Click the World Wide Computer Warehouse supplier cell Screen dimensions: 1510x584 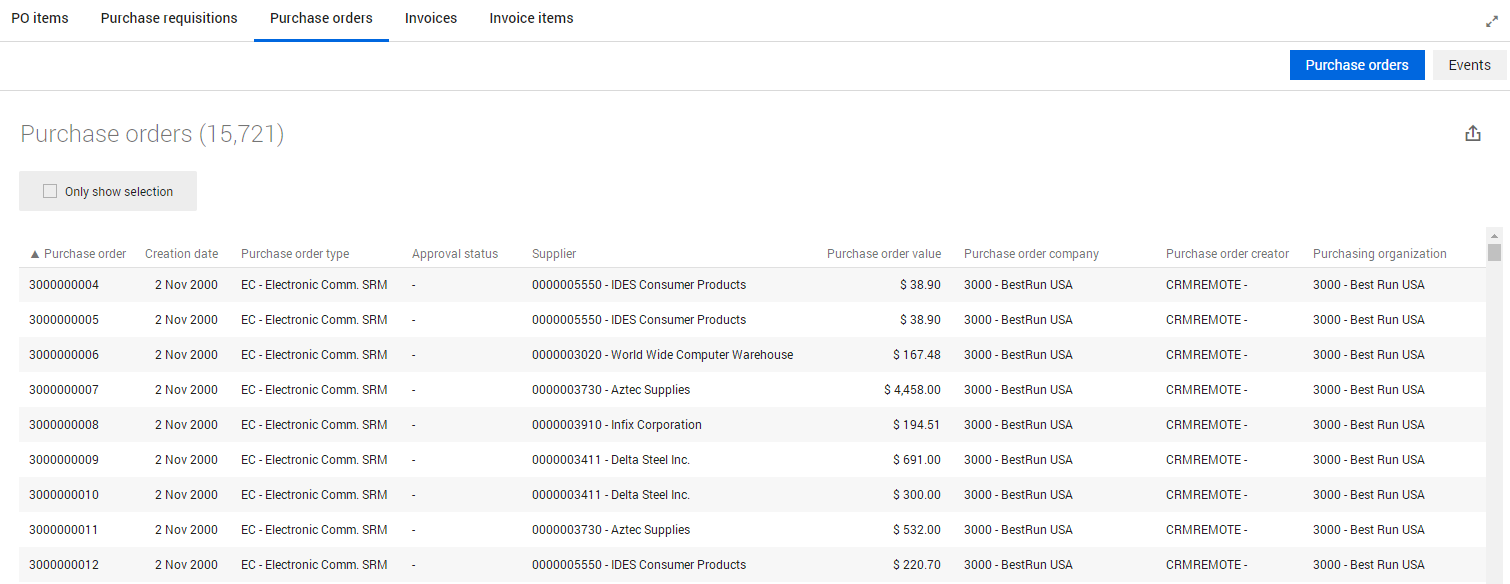pos(662,355)
